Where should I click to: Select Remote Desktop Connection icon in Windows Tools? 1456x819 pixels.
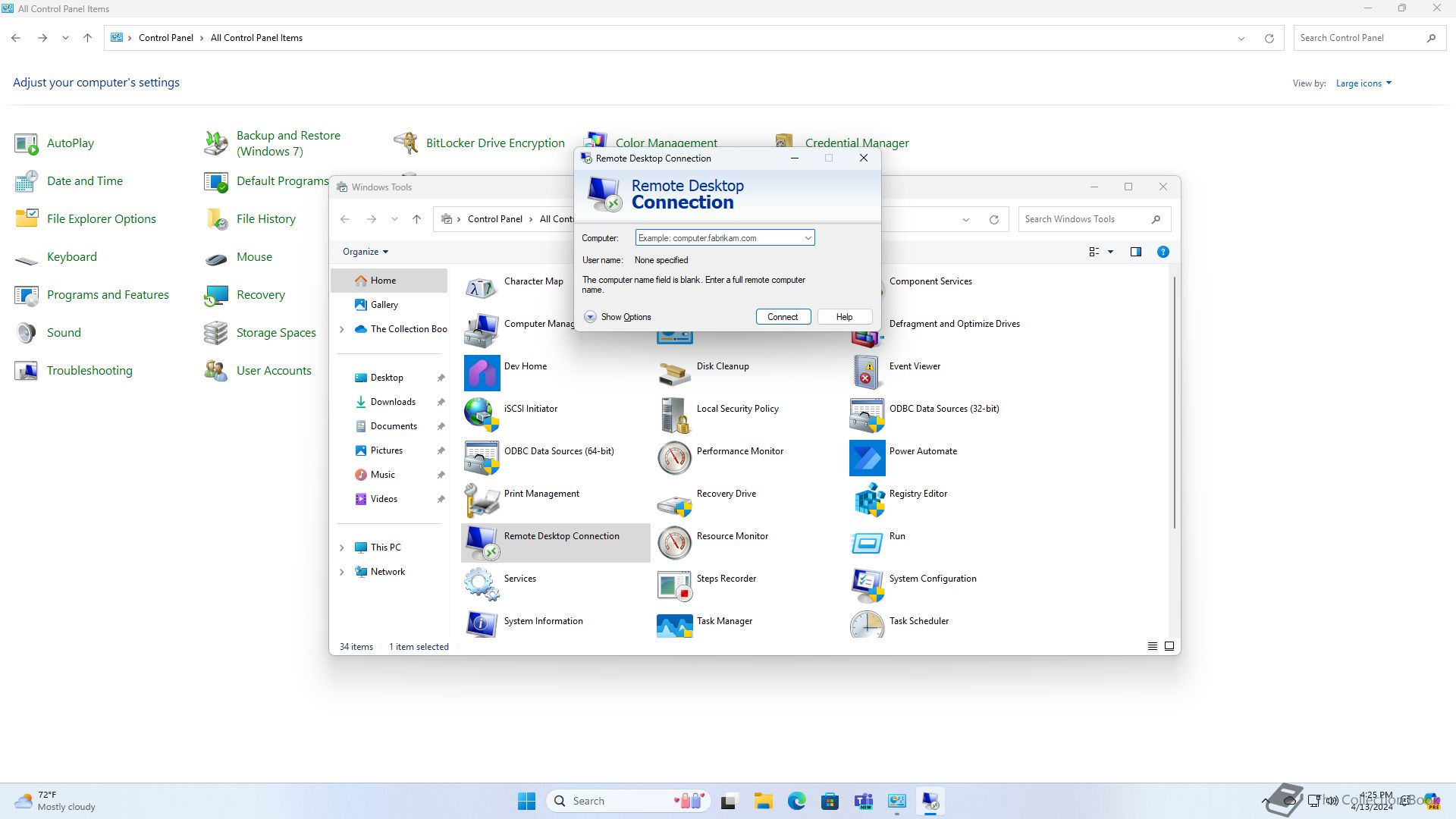(482, 543)
